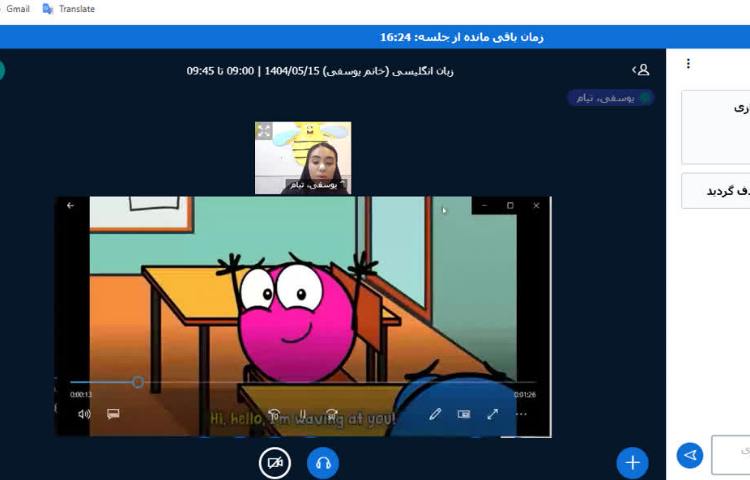Viewport: 750px width, 480px height.
Task: Skip back 10 seconds in video
Action: pyautogui.click(x=274, y=415)
